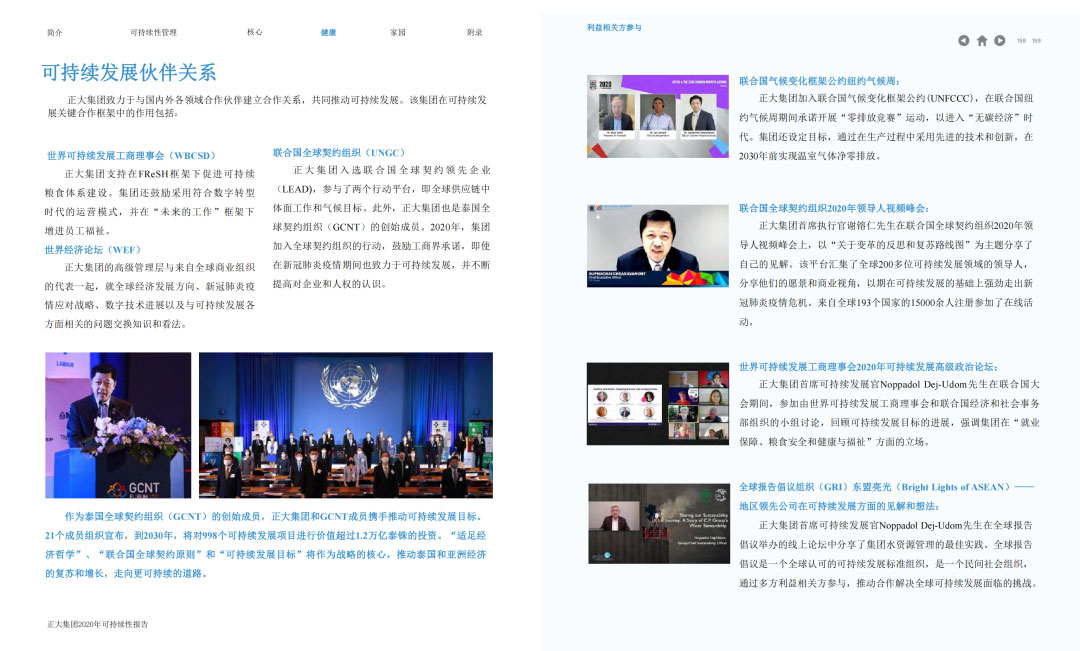Open the 2020 leaders summit speaker thumbnail

[x=657, y=246]
